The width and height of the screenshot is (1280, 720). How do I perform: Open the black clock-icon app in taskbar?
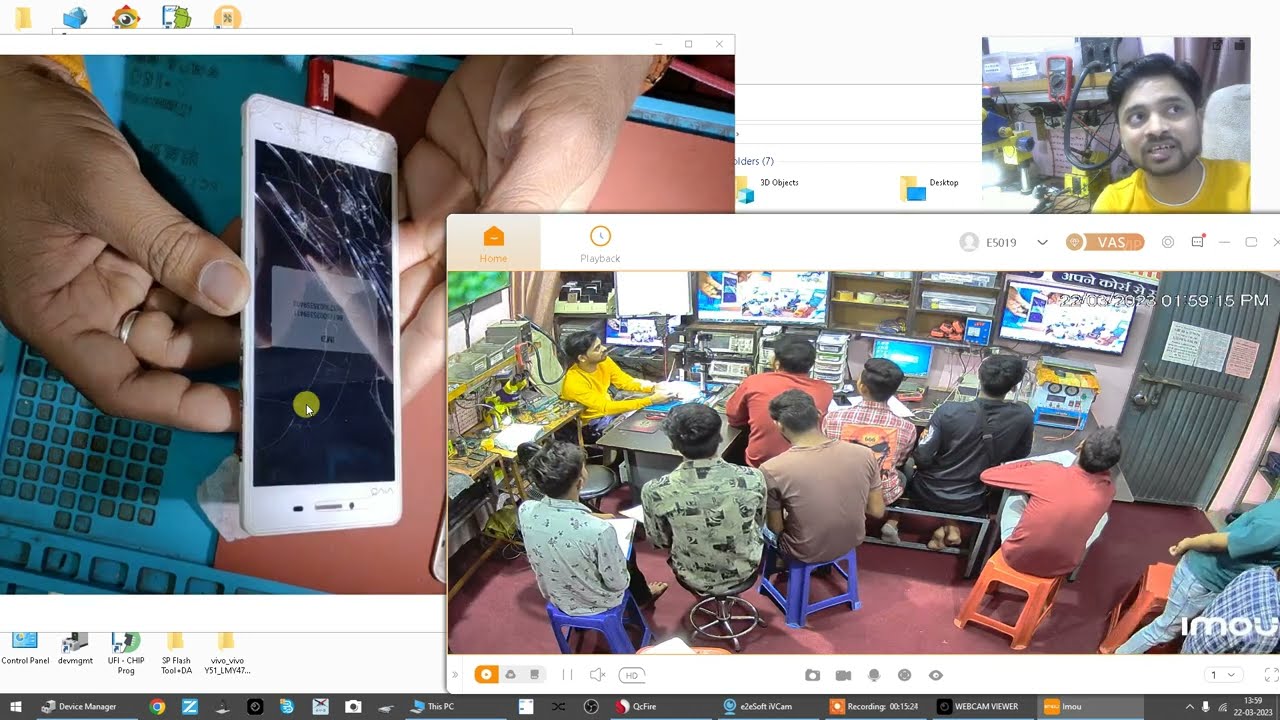(x=255, y=706)
